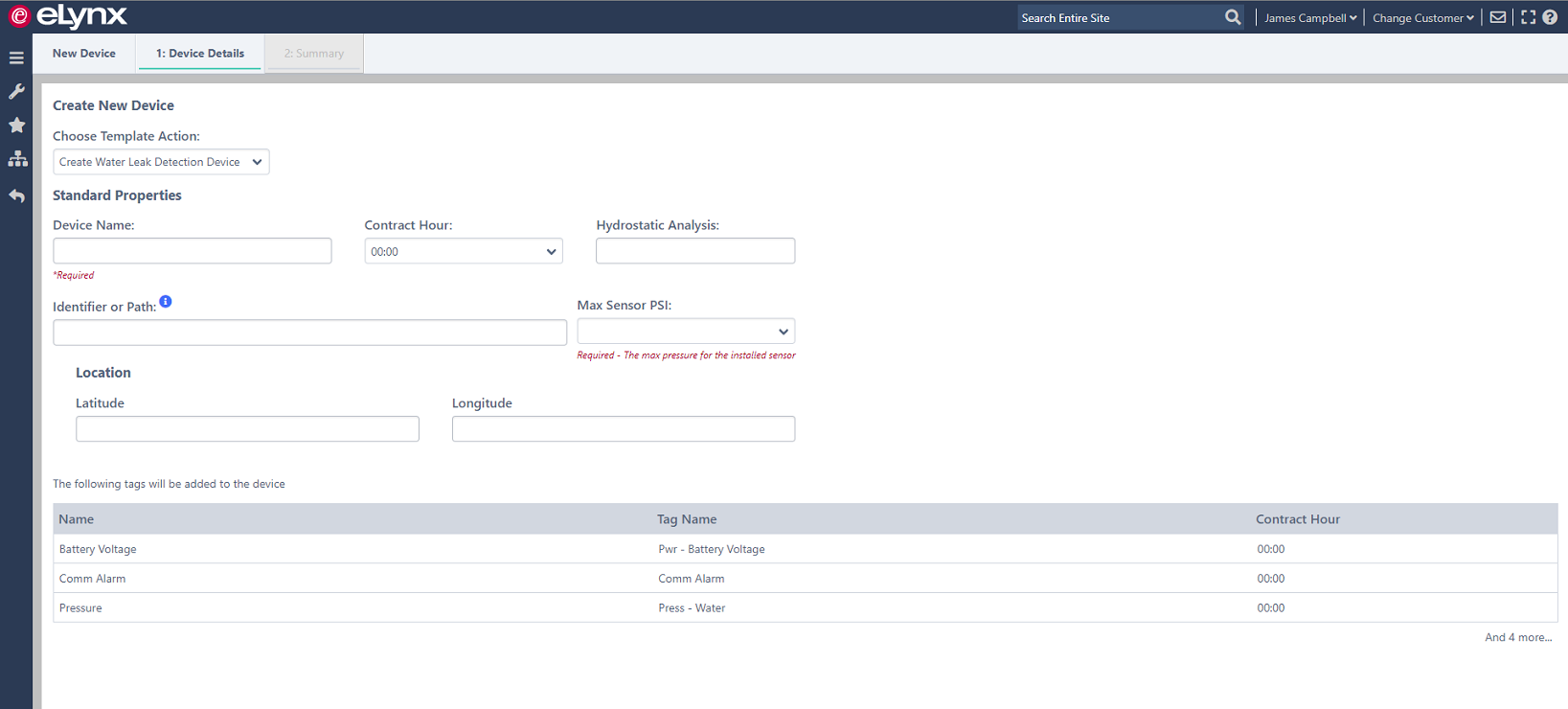Click the *Required note under Device Name
The width and height of the screenshot is (1568, 709).
(74, 275)
